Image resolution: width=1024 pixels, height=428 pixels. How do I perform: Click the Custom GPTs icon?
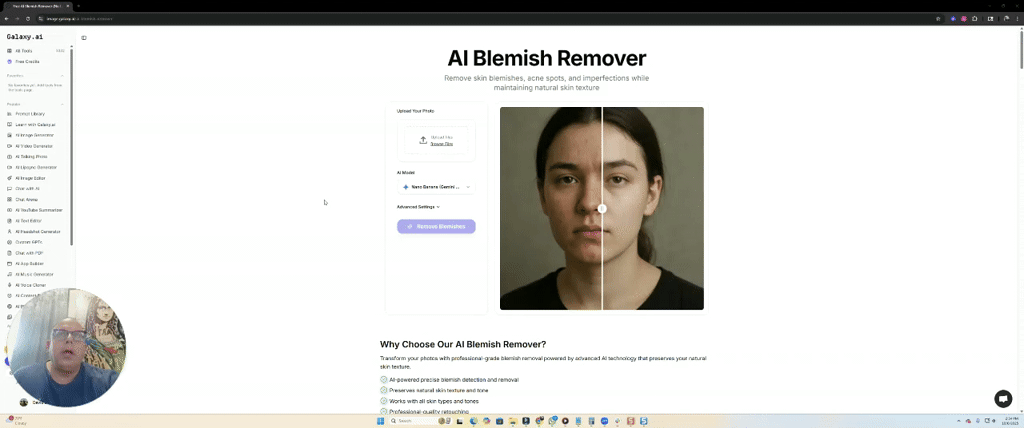(x=9, y=242)
